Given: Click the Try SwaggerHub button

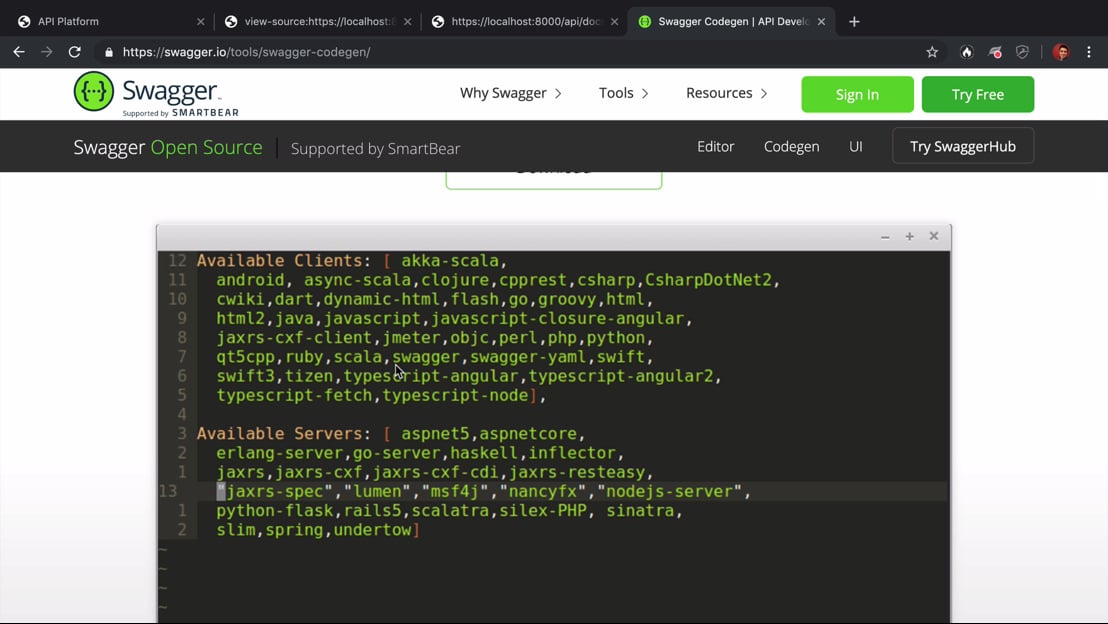Looking at the screenshot, I should 962,146.
